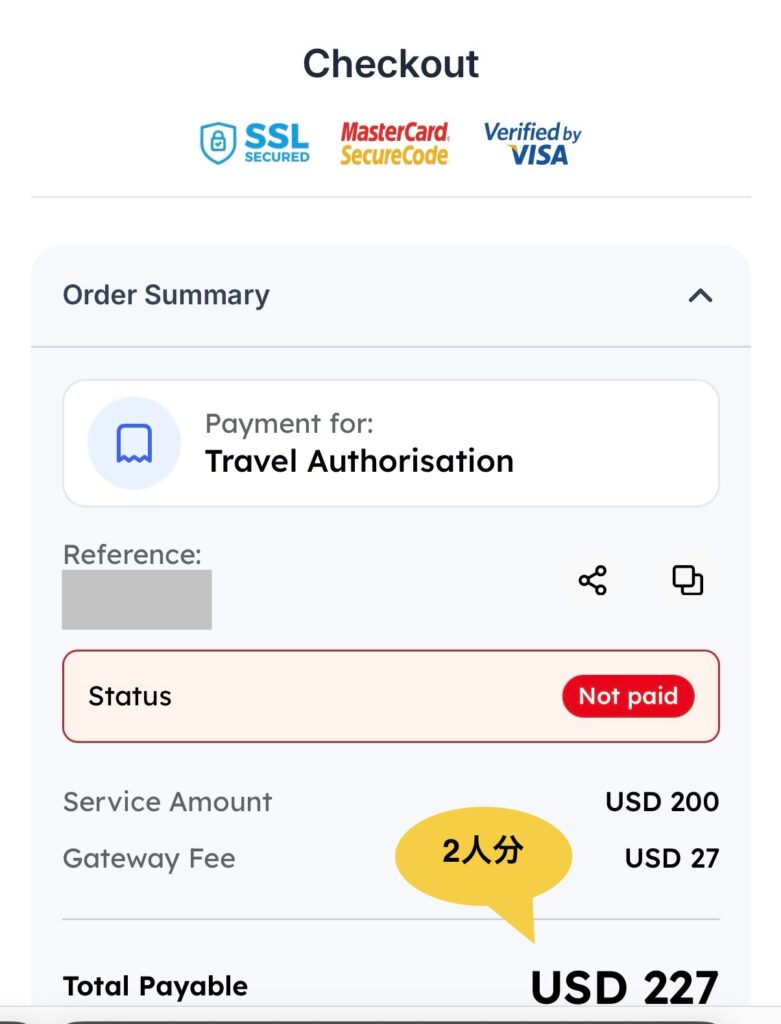Click the Gateway Fee label

point(149,859)
